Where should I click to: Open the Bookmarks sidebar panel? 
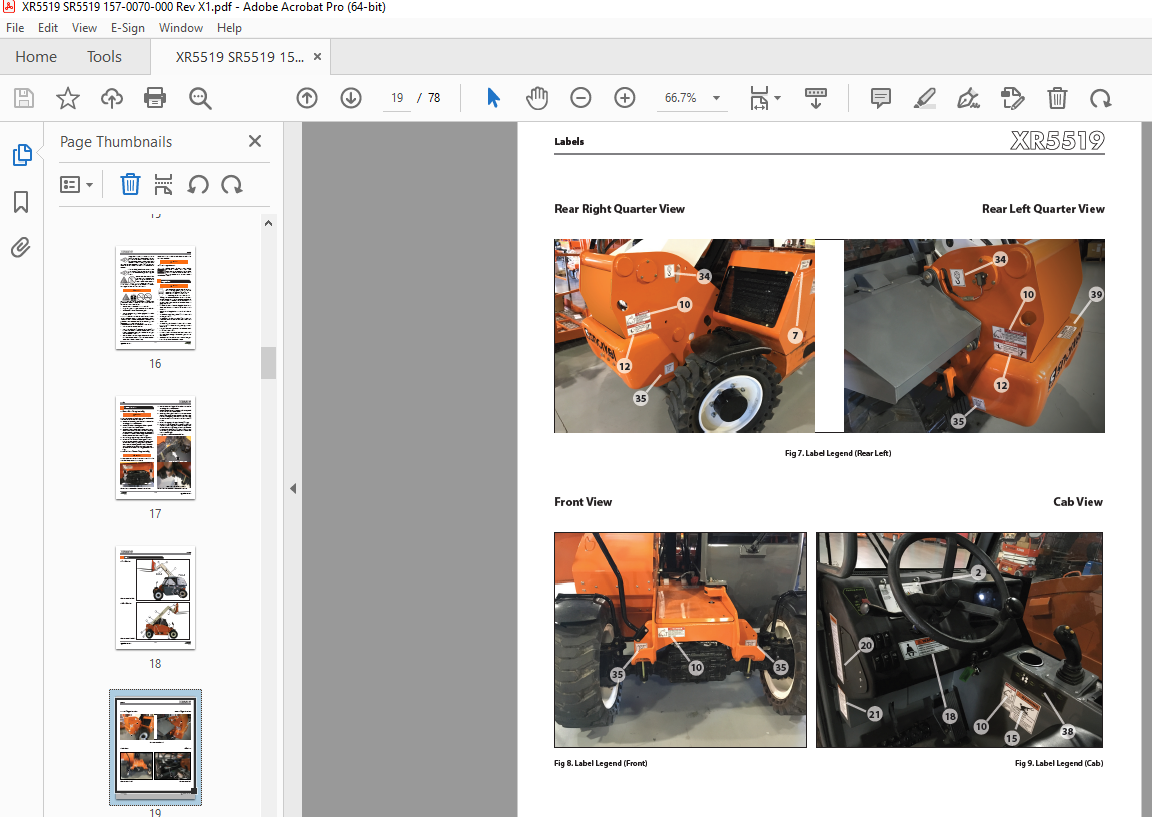21,201
